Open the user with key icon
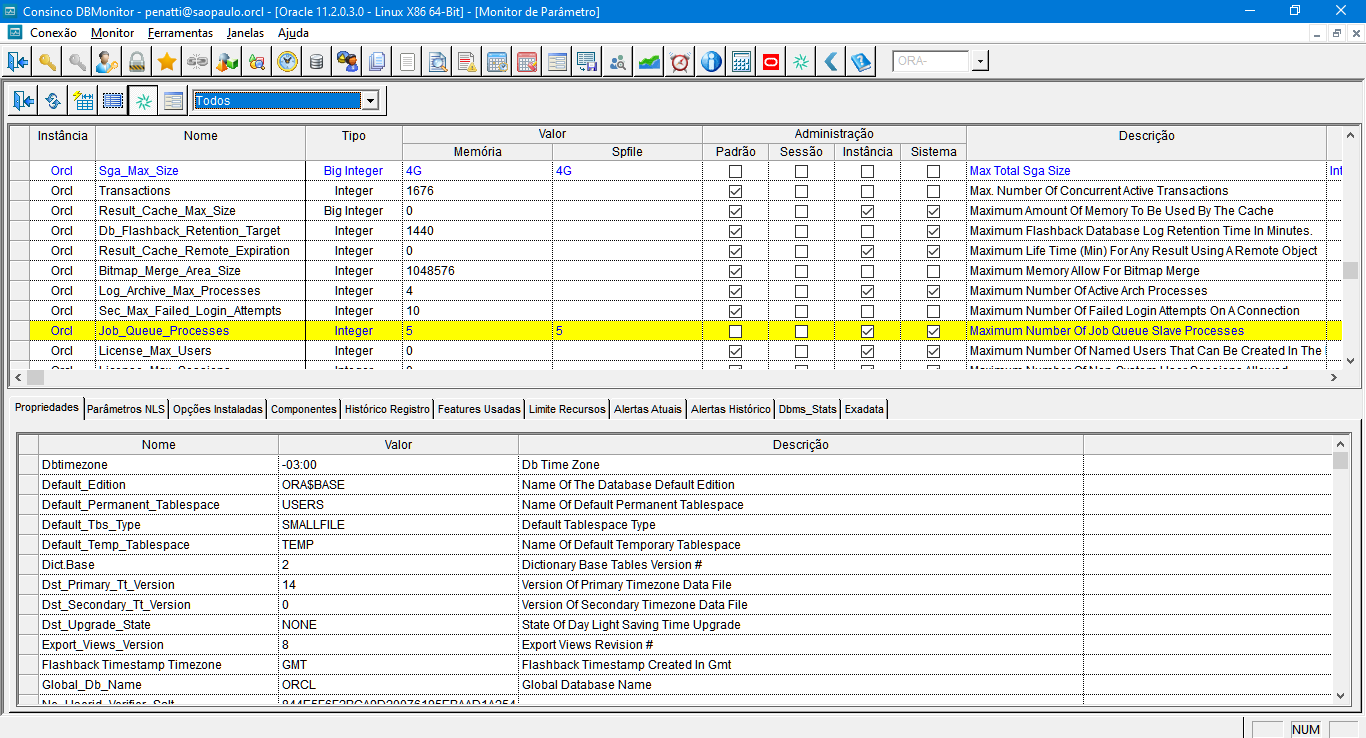The height and width of the screenshot is (738, 1366). click(x=107, y=62)
